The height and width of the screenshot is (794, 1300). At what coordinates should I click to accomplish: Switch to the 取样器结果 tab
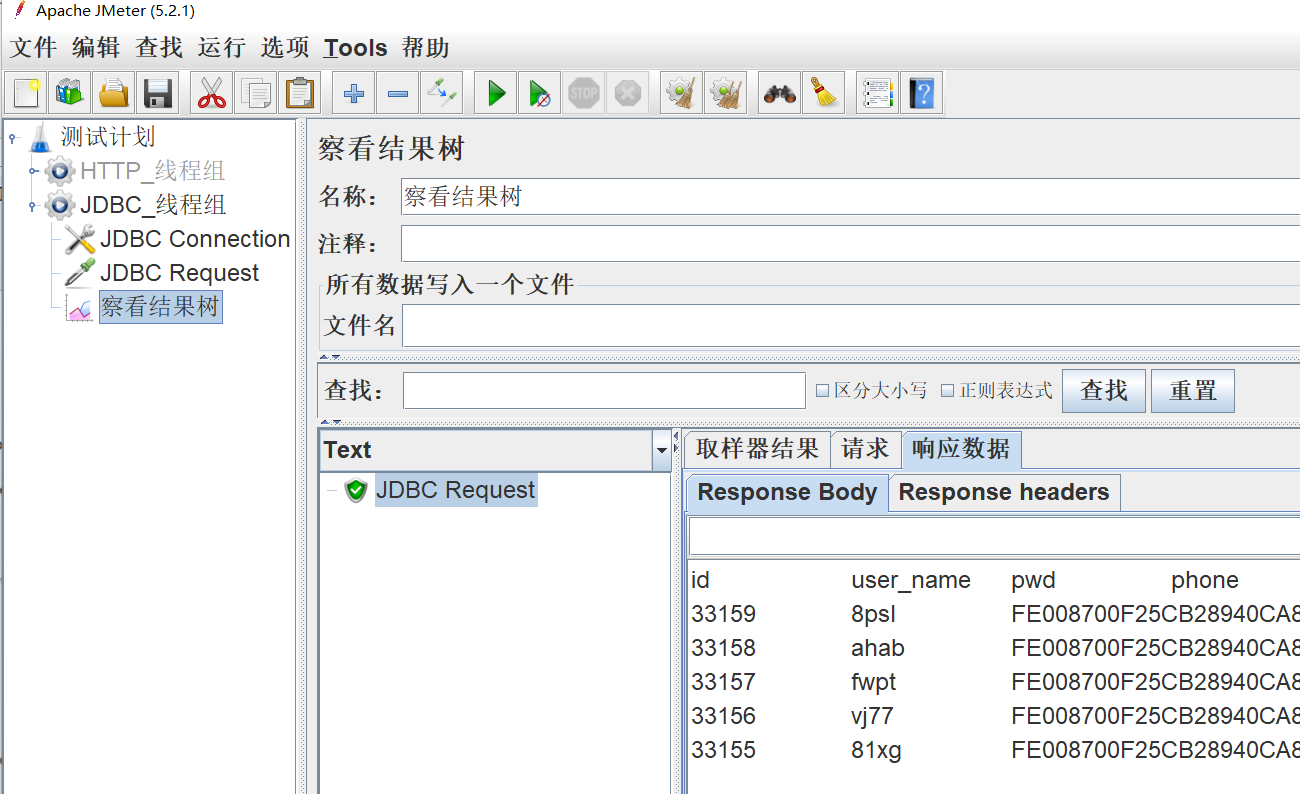(x=757, y=449)
